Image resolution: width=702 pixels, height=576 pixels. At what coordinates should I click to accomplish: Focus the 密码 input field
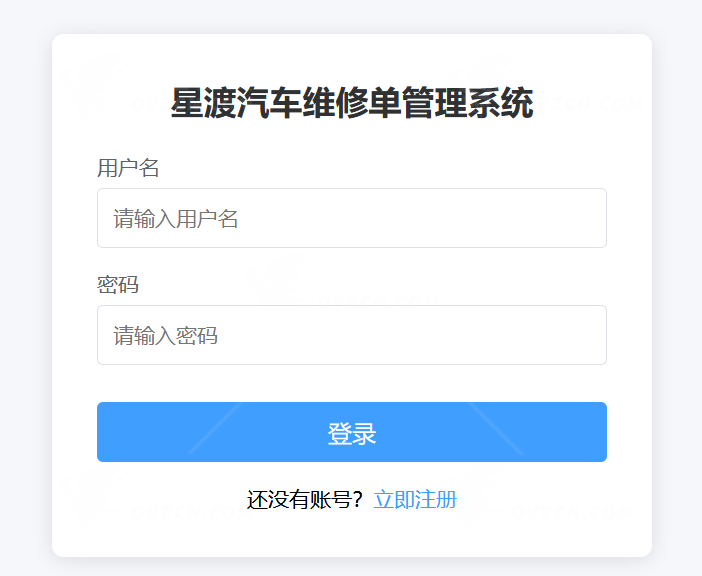pos(351,335)
